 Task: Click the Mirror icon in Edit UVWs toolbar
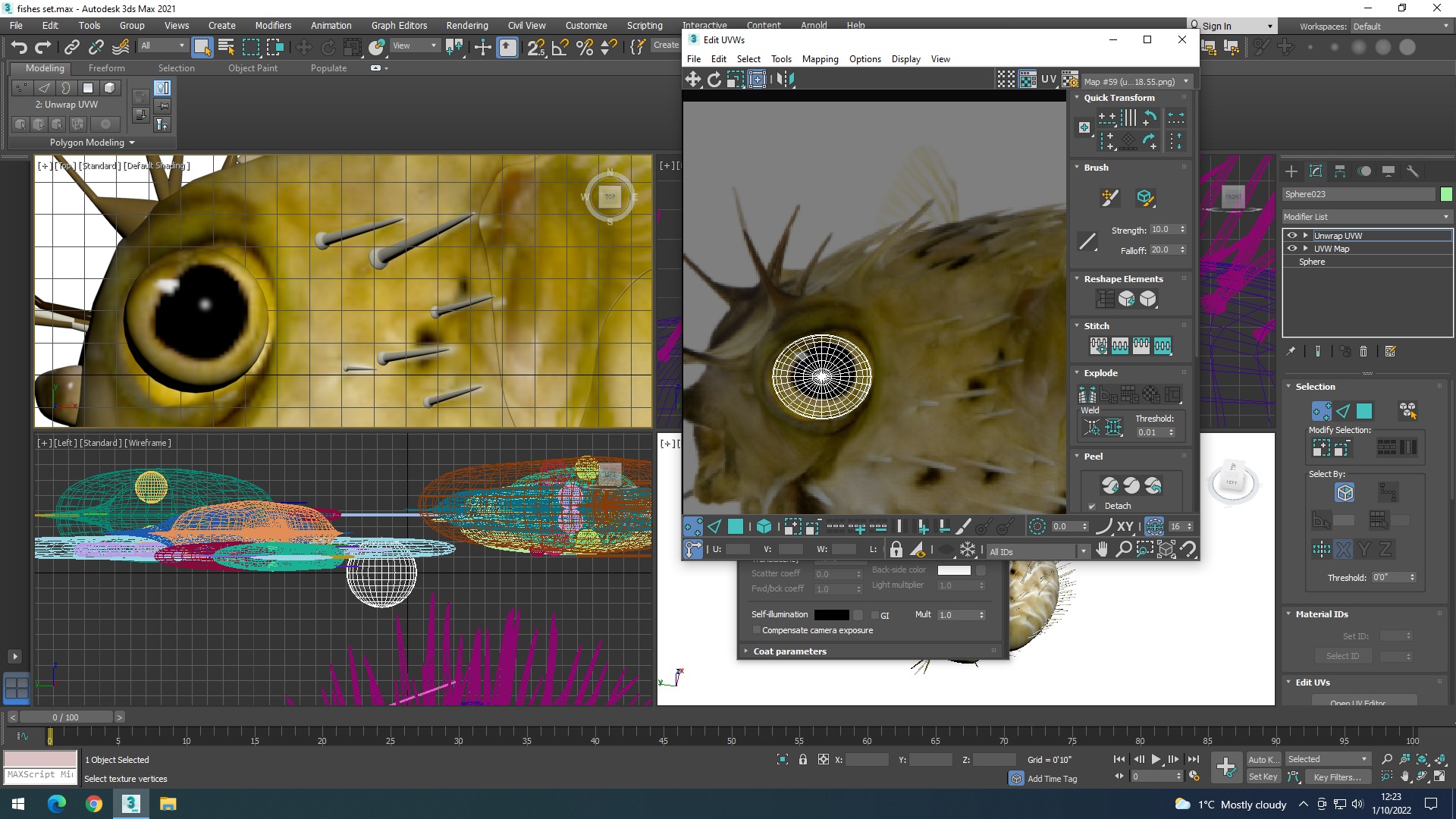(x=786, y=80)
